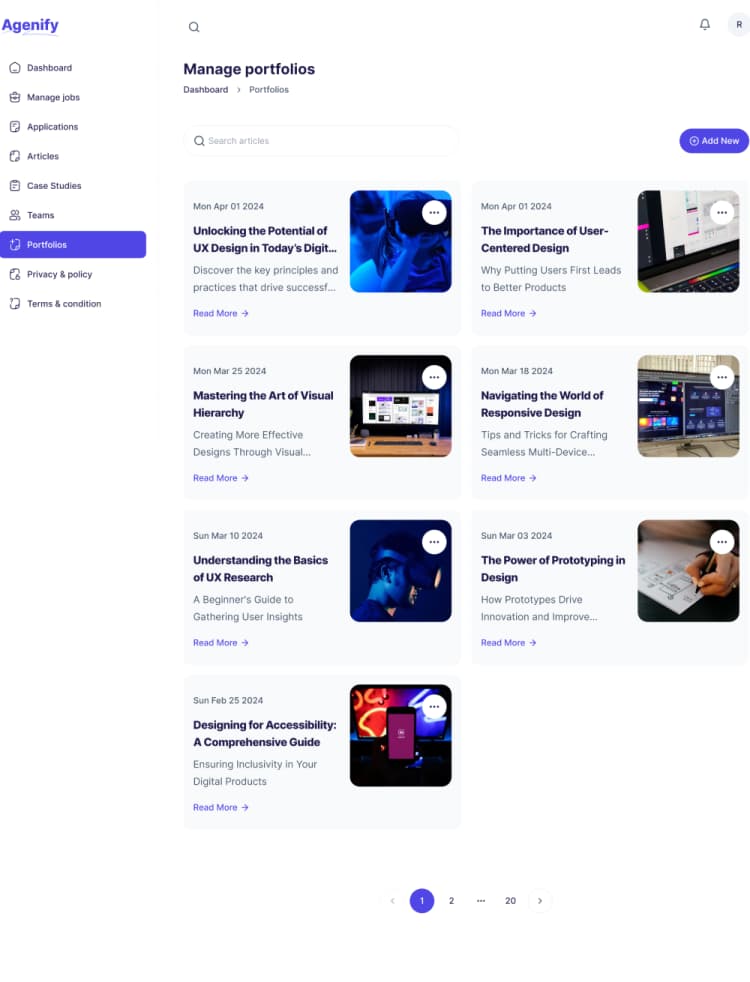Read More on Unlocking UX Design article
The height and width of the screenshot is (982, 750).
click(x=220, y=313)
